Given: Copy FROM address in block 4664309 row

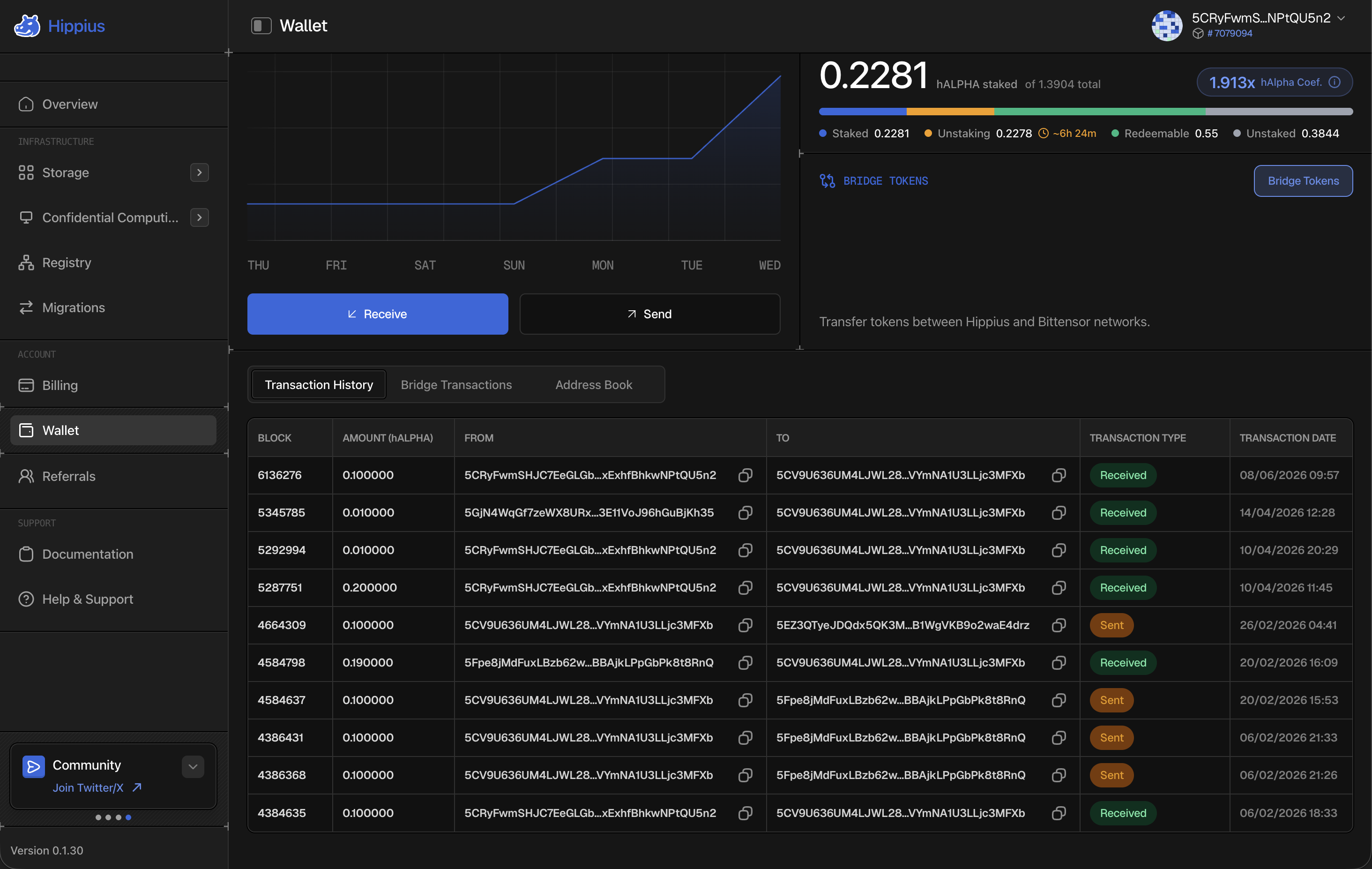Looking at the screenshot, I should tap(745, 625).
